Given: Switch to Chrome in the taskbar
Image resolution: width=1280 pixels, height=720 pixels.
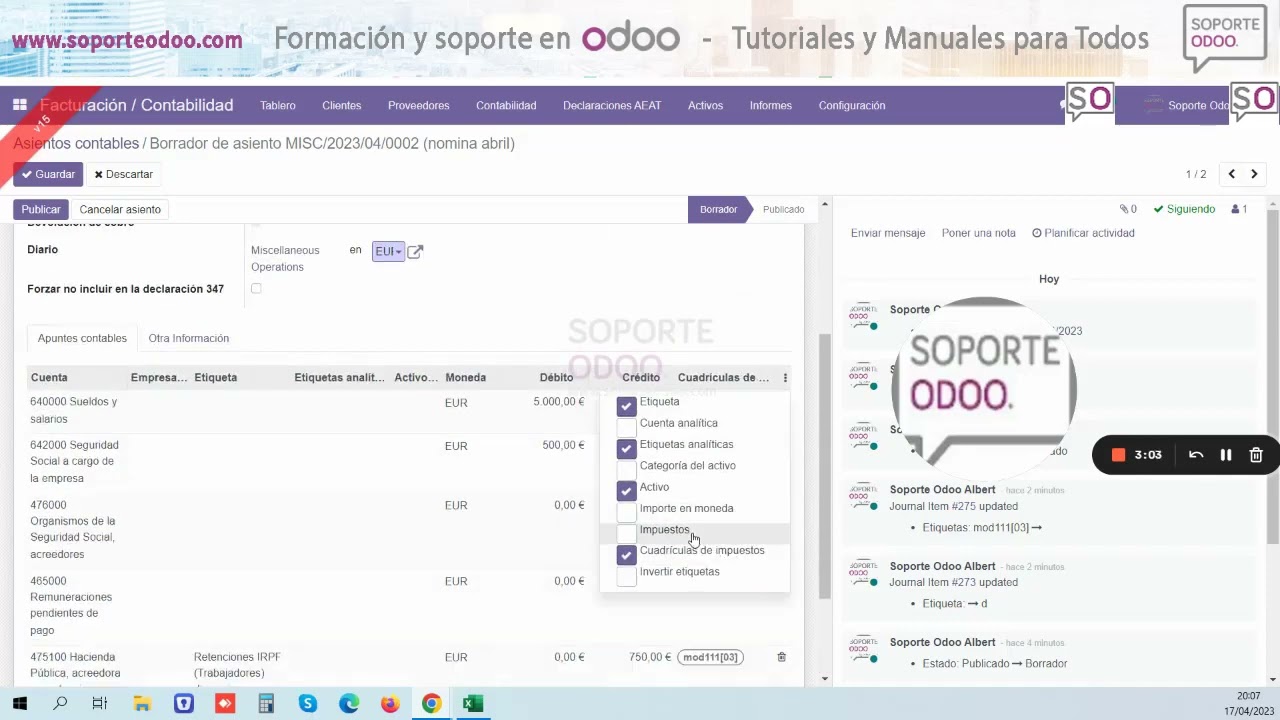Looking at the screenshot, I should click(431, 704).
